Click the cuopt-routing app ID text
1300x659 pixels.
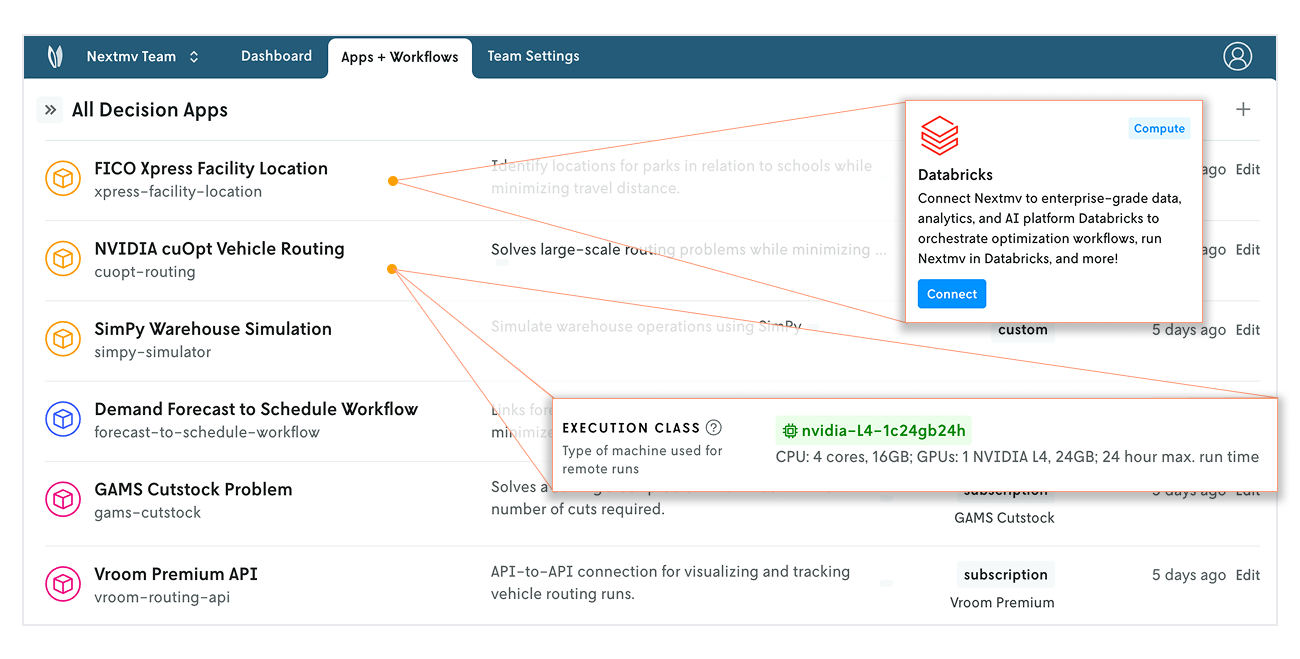tap(145, 272)
